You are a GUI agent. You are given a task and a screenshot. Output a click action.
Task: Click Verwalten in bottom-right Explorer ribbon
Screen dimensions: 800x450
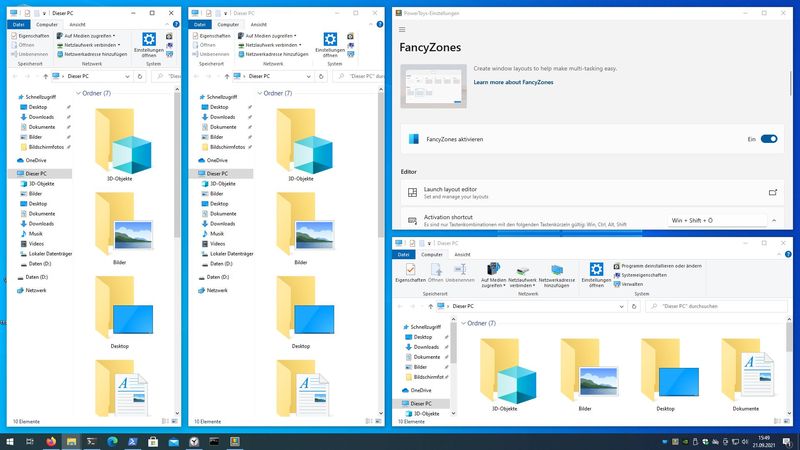[x=628, y=284]
